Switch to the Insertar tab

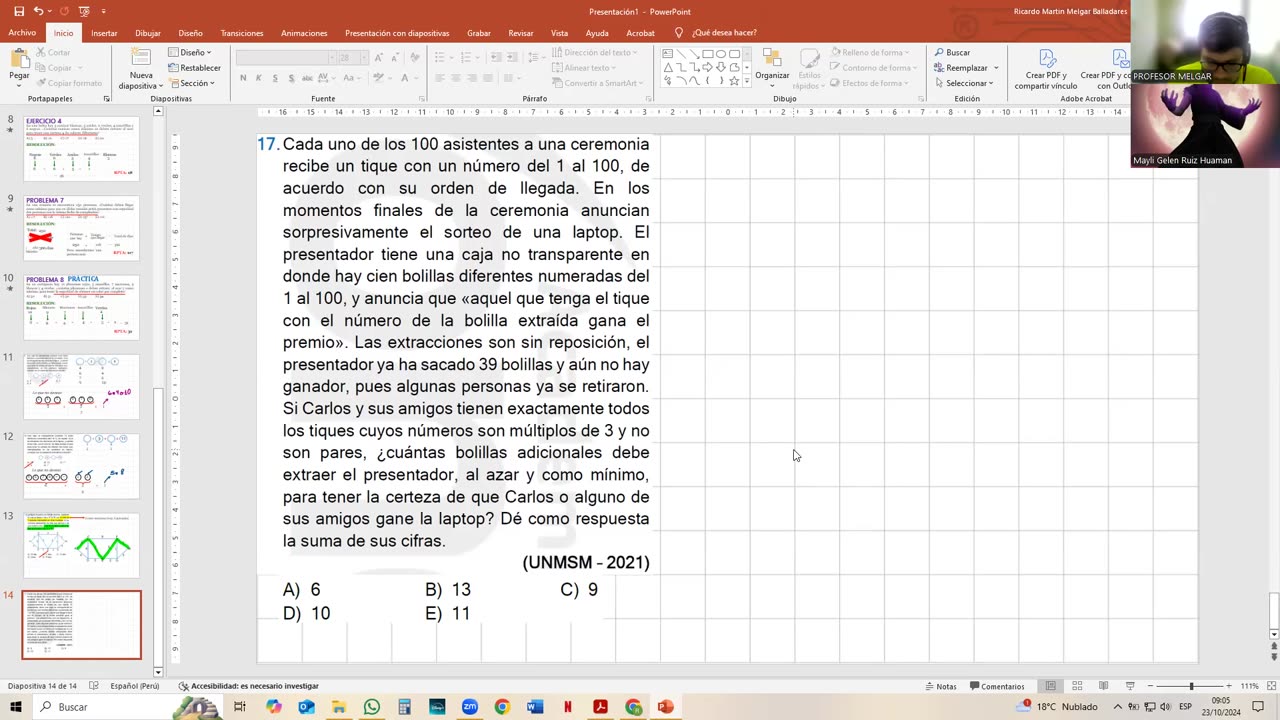click(x=104, y=33)
